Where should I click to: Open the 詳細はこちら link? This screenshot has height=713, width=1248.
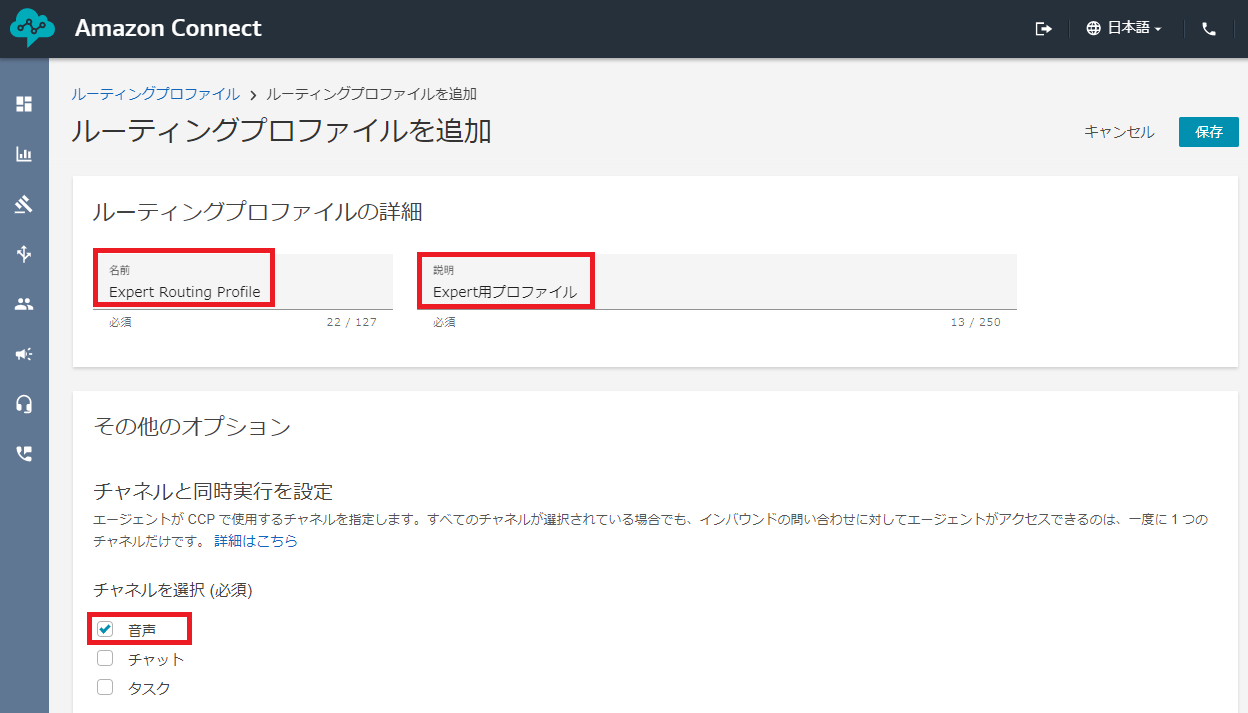point(256,541)
